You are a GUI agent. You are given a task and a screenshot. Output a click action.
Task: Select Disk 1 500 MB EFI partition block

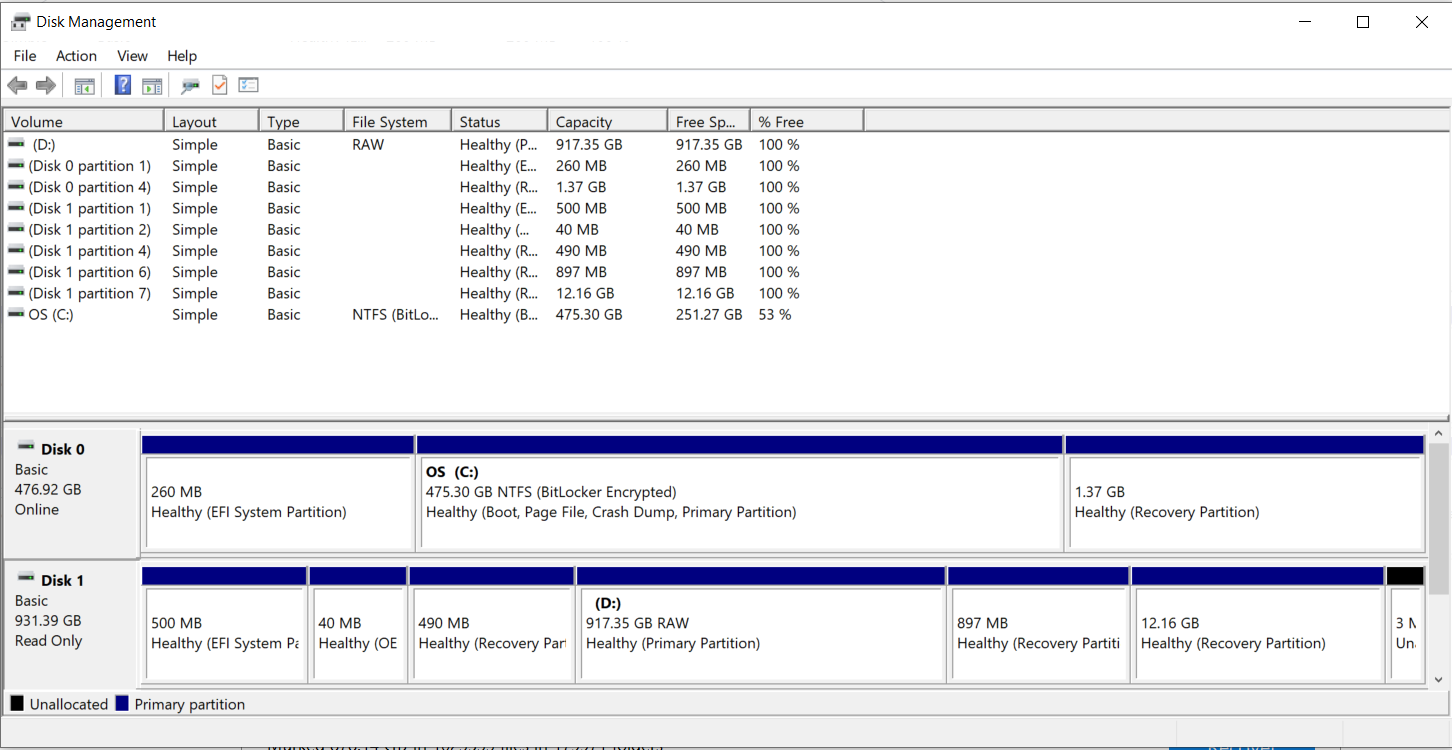224,625
